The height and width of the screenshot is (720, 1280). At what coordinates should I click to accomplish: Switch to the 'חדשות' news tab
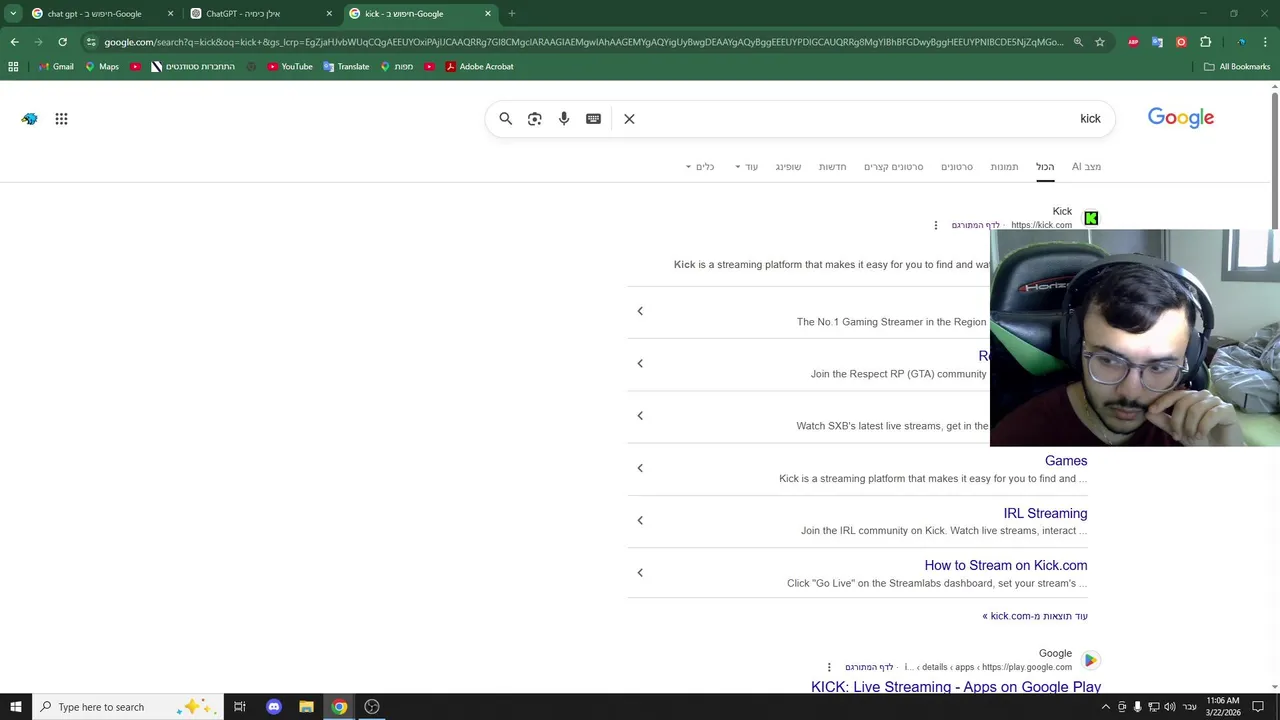pyautogui.click(x=833, y=167)
